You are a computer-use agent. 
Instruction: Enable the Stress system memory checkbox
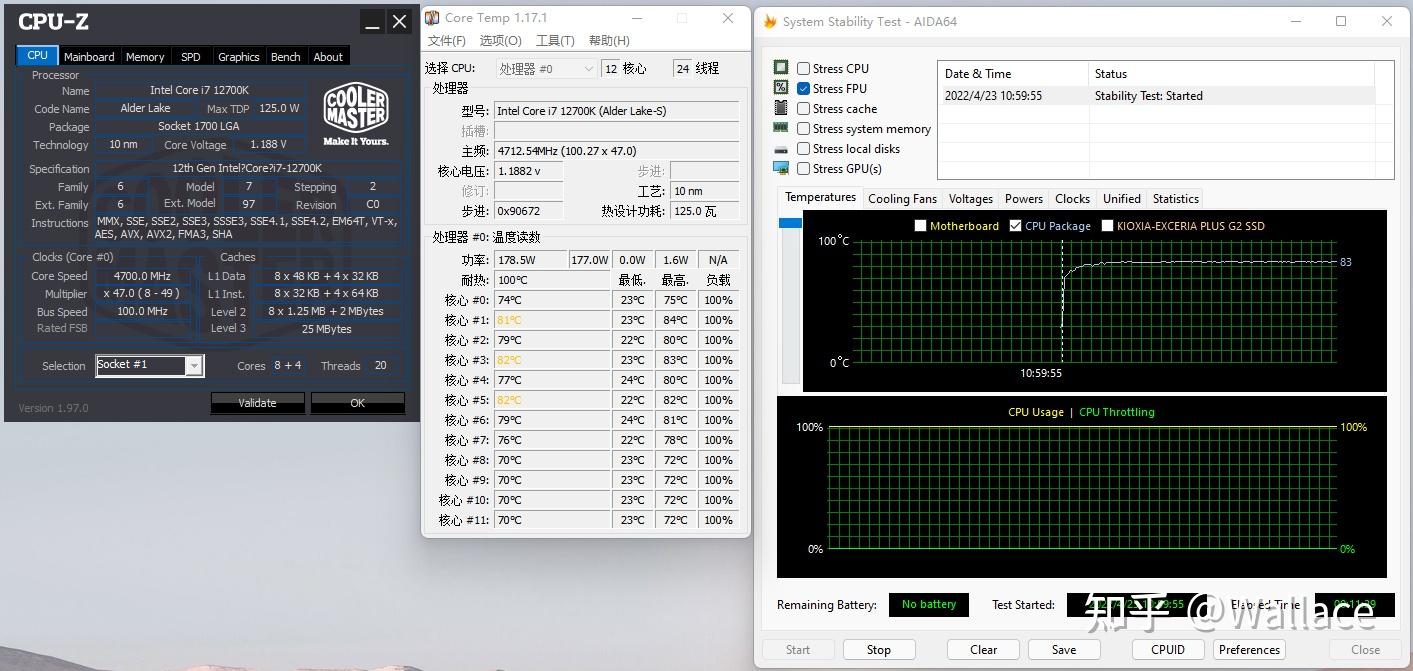tap(803, 128)
